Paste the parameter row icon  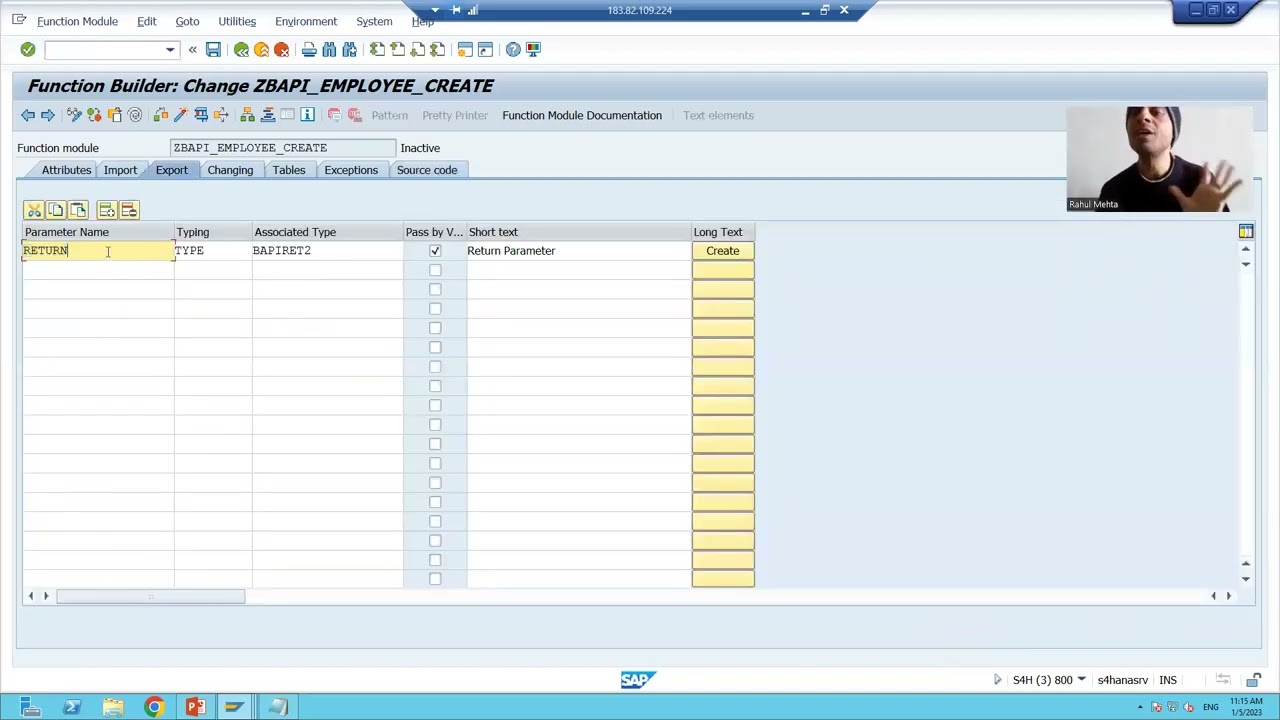pos(78,210)
